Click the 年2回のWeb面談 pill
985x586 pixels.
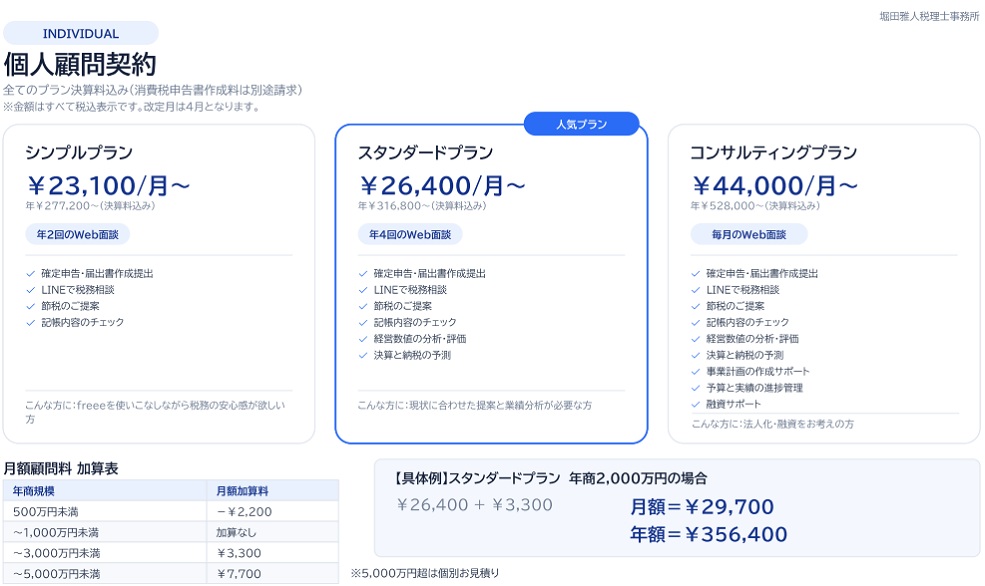(77, 234)
